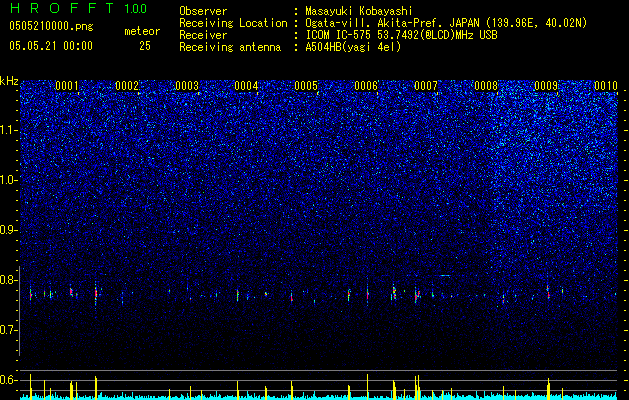Click time marker 0008
The image size is (629, 400).
click(x=486, y=86)
